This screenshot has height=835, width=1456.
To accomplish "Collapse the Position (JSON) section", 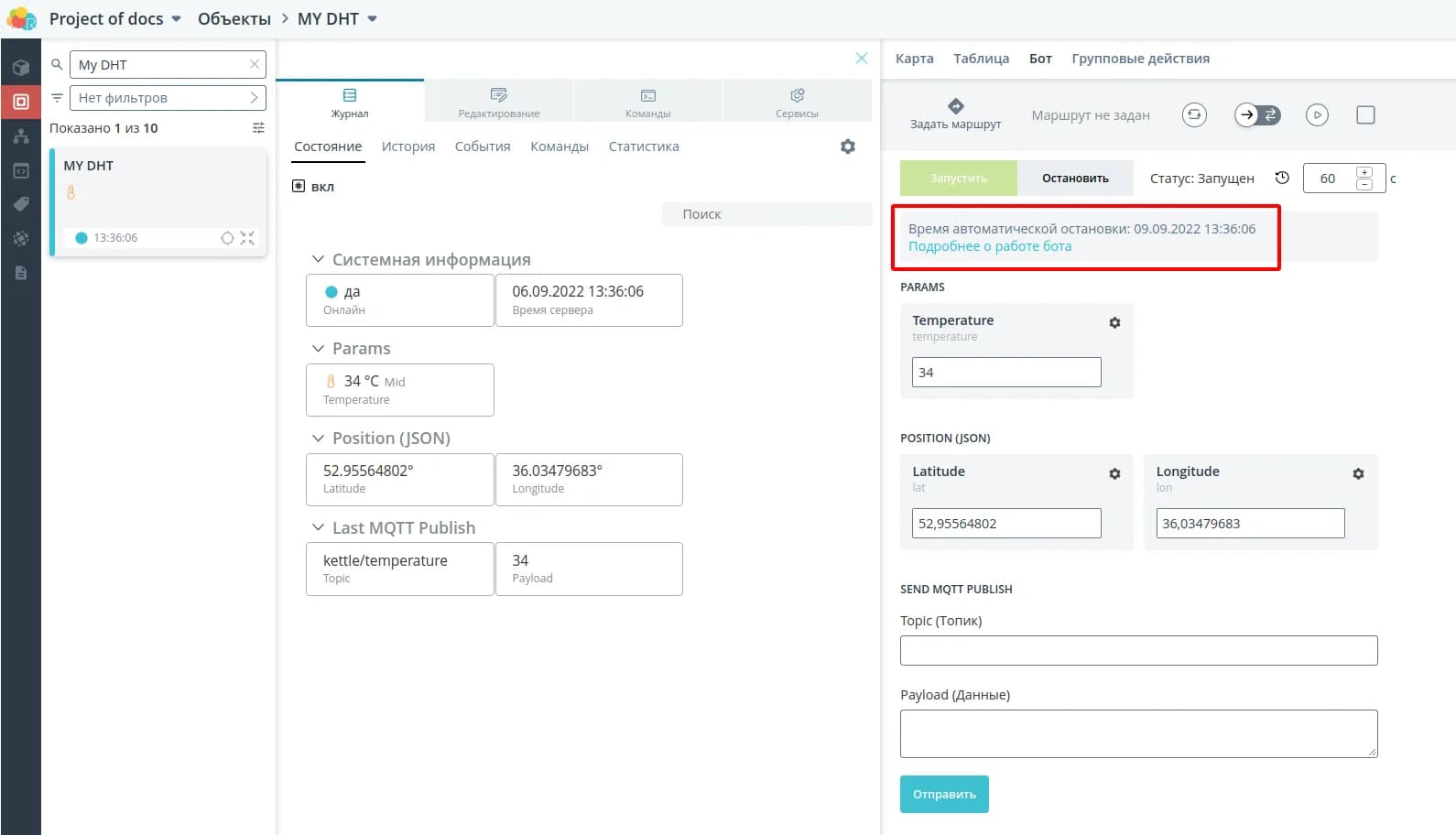I will pos(318,439).
